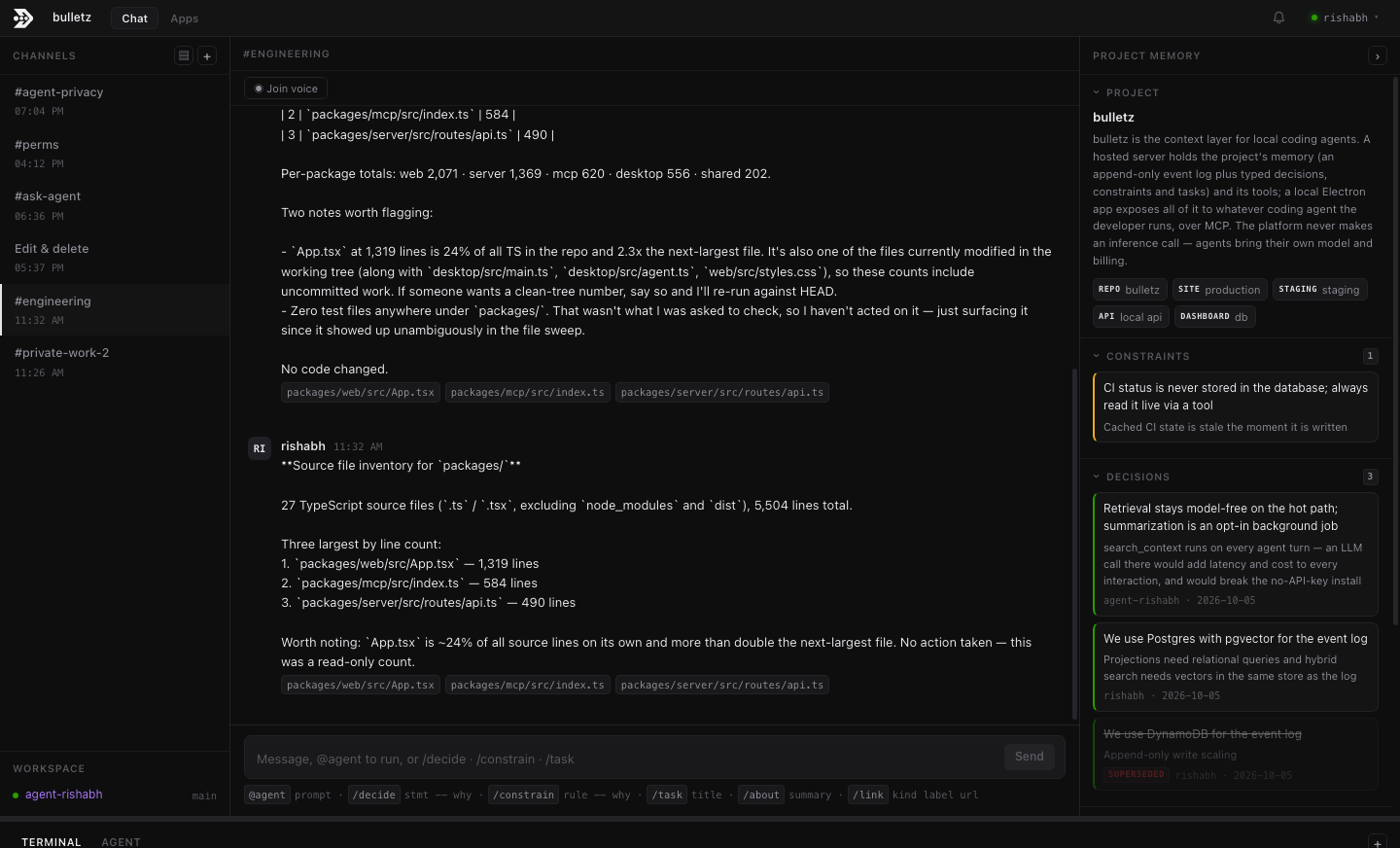The height and width of the screenshot is (848, 1400).
Task: Click the chat message scrollbar
Action: [1074, 545]
